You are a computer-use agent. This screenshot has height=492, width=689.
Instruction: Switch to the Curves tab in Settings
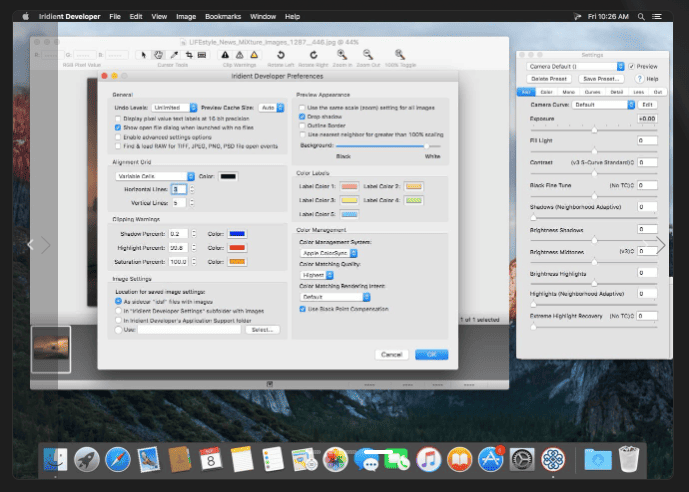pos(592,92)
